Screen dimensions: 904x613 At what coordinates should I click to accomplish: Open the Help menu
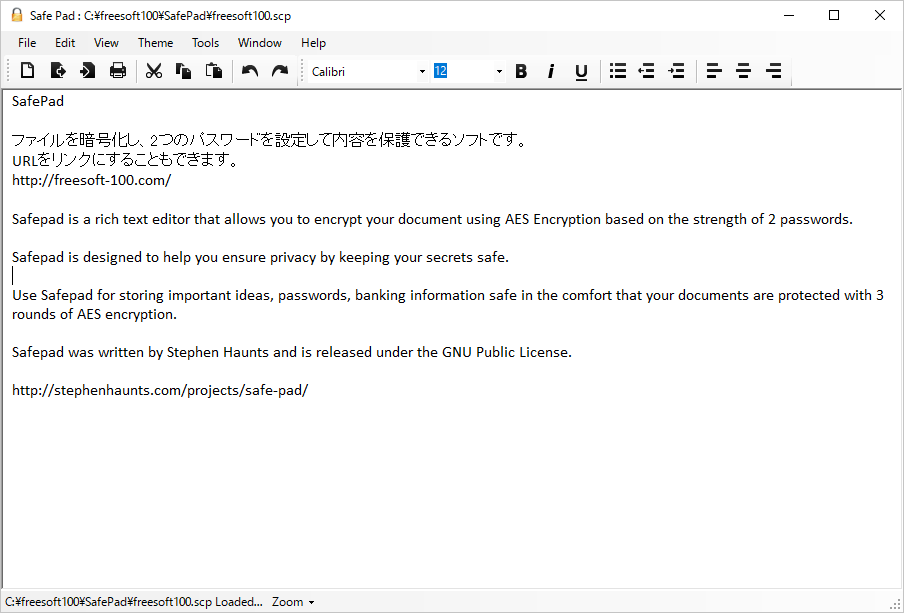point(313,43)
